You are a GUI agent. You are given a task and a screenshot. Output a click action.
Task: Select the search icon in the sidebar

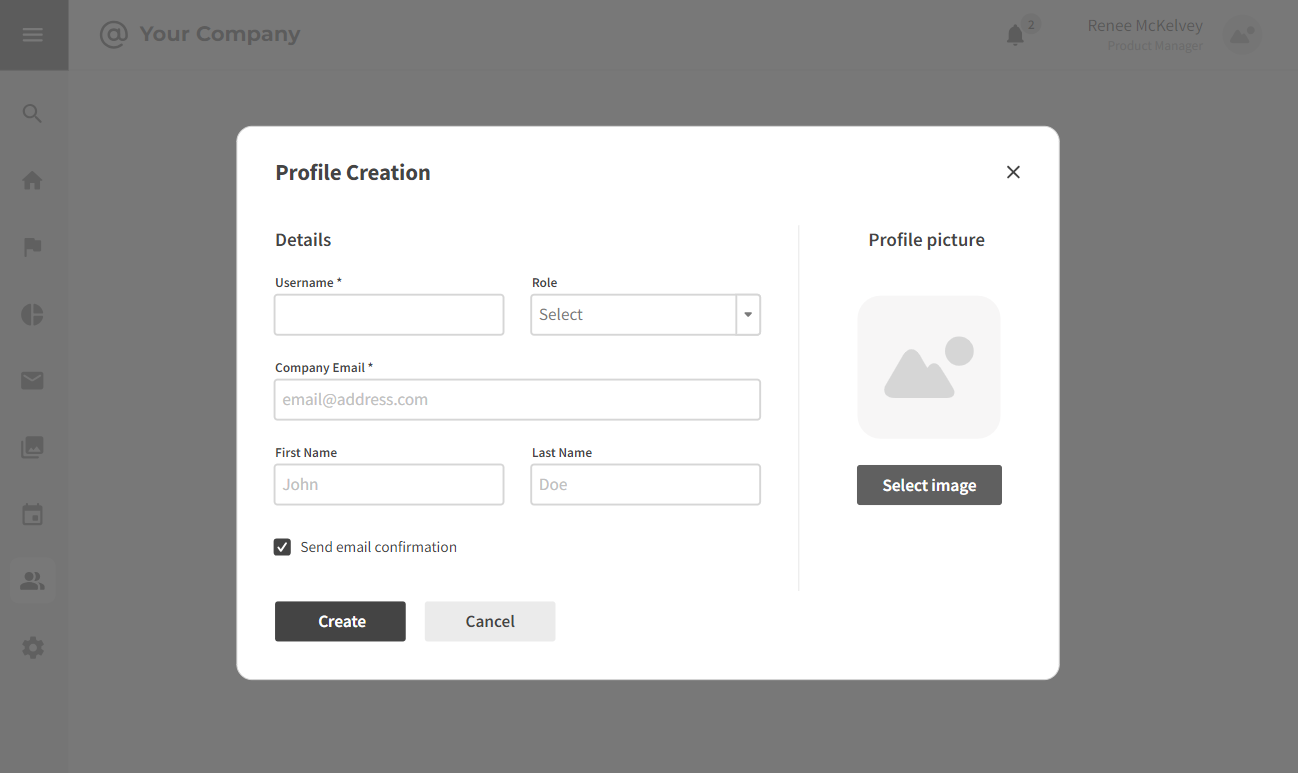coord(32,113)
